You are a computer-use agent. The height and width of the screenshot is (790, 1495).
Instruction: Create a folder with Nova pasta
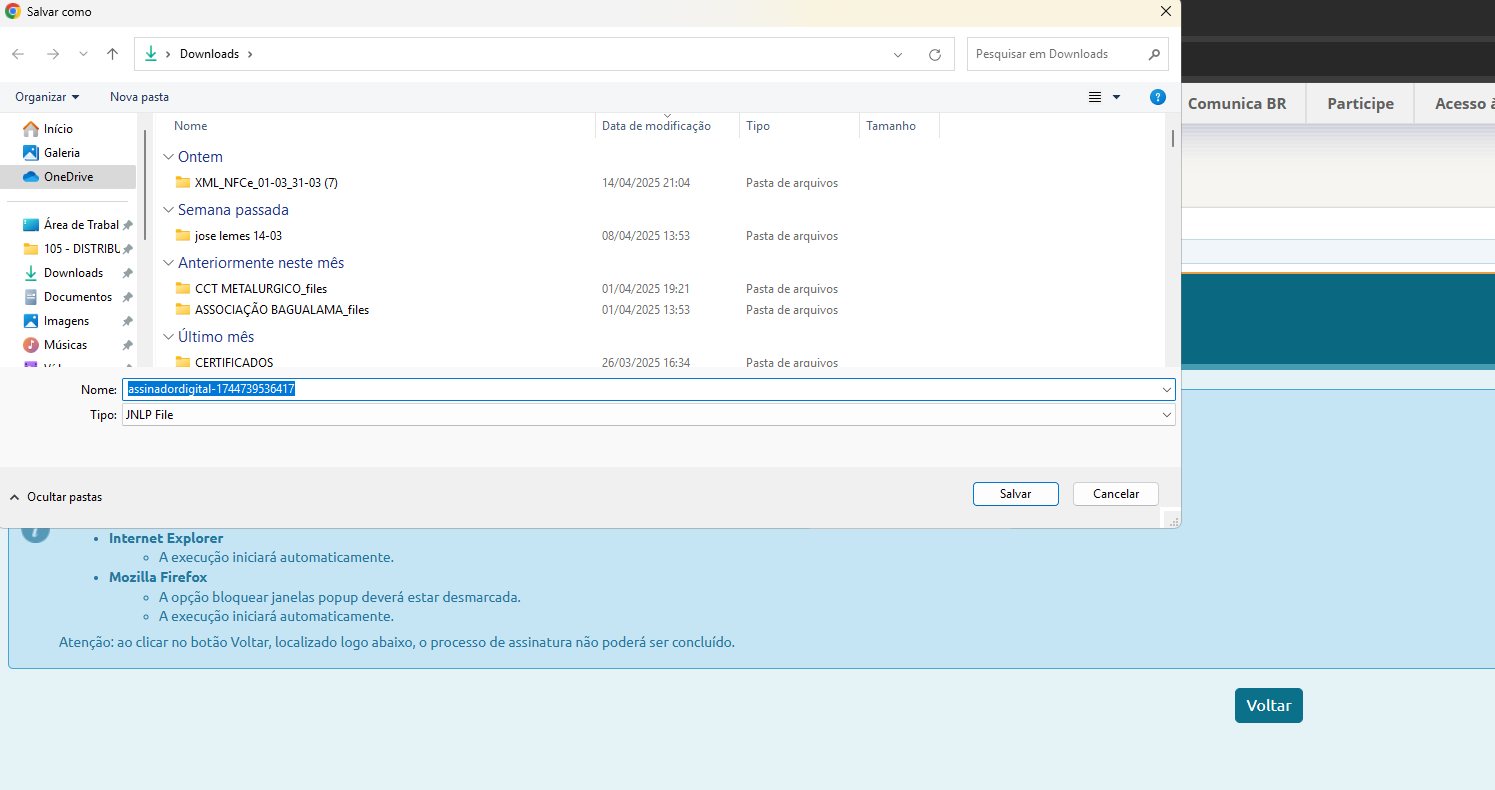click(x=139, y=97)
